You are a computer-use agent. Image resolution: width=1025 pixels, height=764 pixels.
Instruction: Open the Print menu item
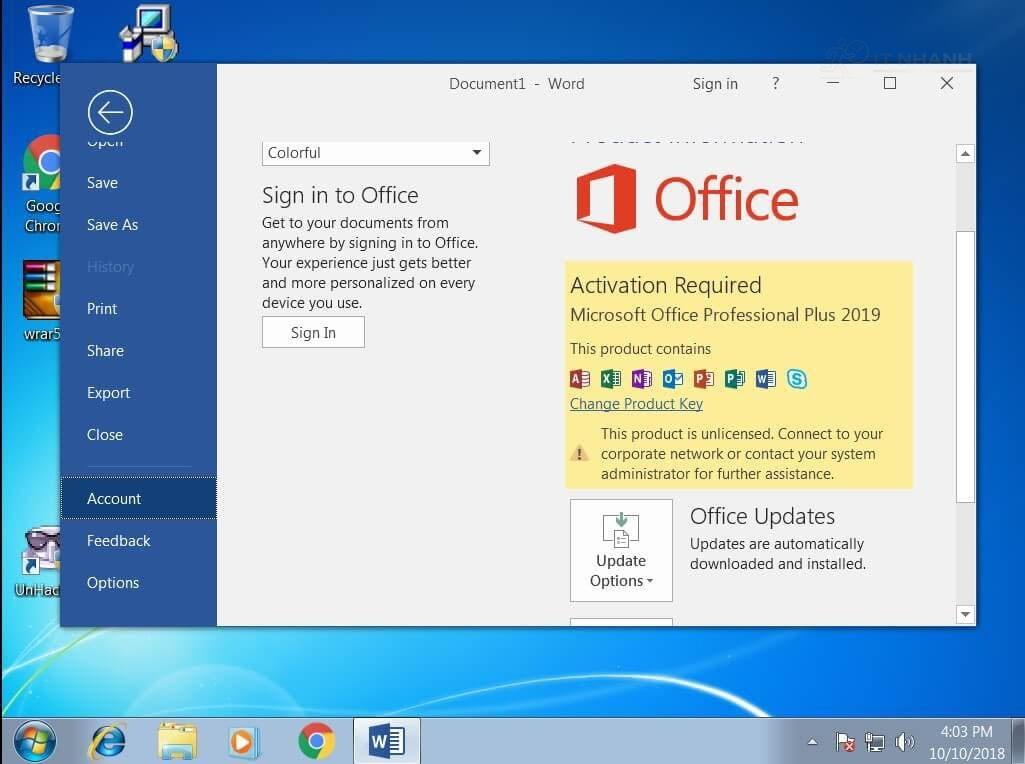[102, 309]
